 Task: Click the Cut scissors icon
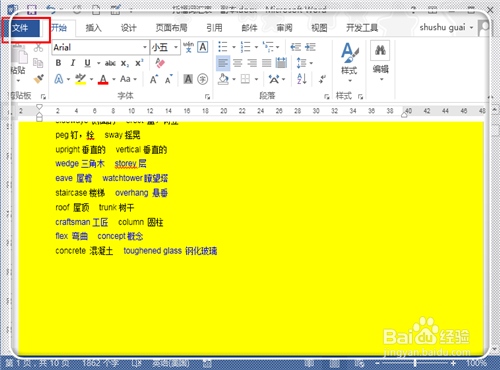click(x=38, y=48)
